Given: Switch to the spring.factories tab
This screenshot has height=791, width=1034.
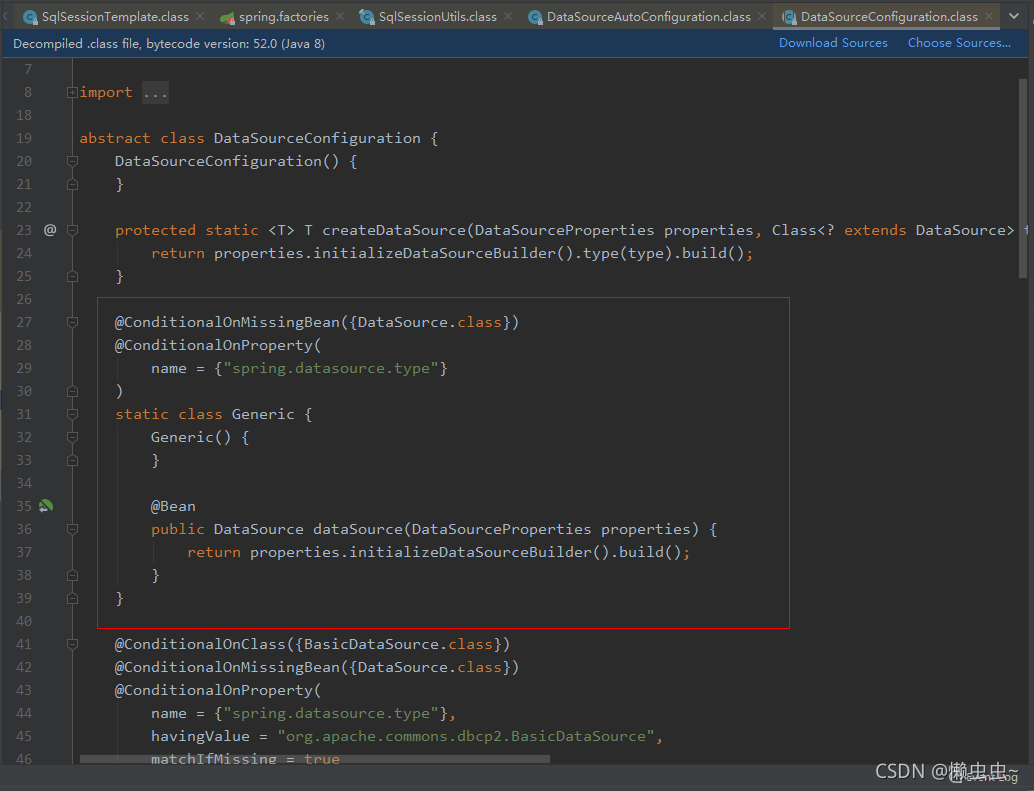Looking at the screenshot, I should (x=284, y=16).
